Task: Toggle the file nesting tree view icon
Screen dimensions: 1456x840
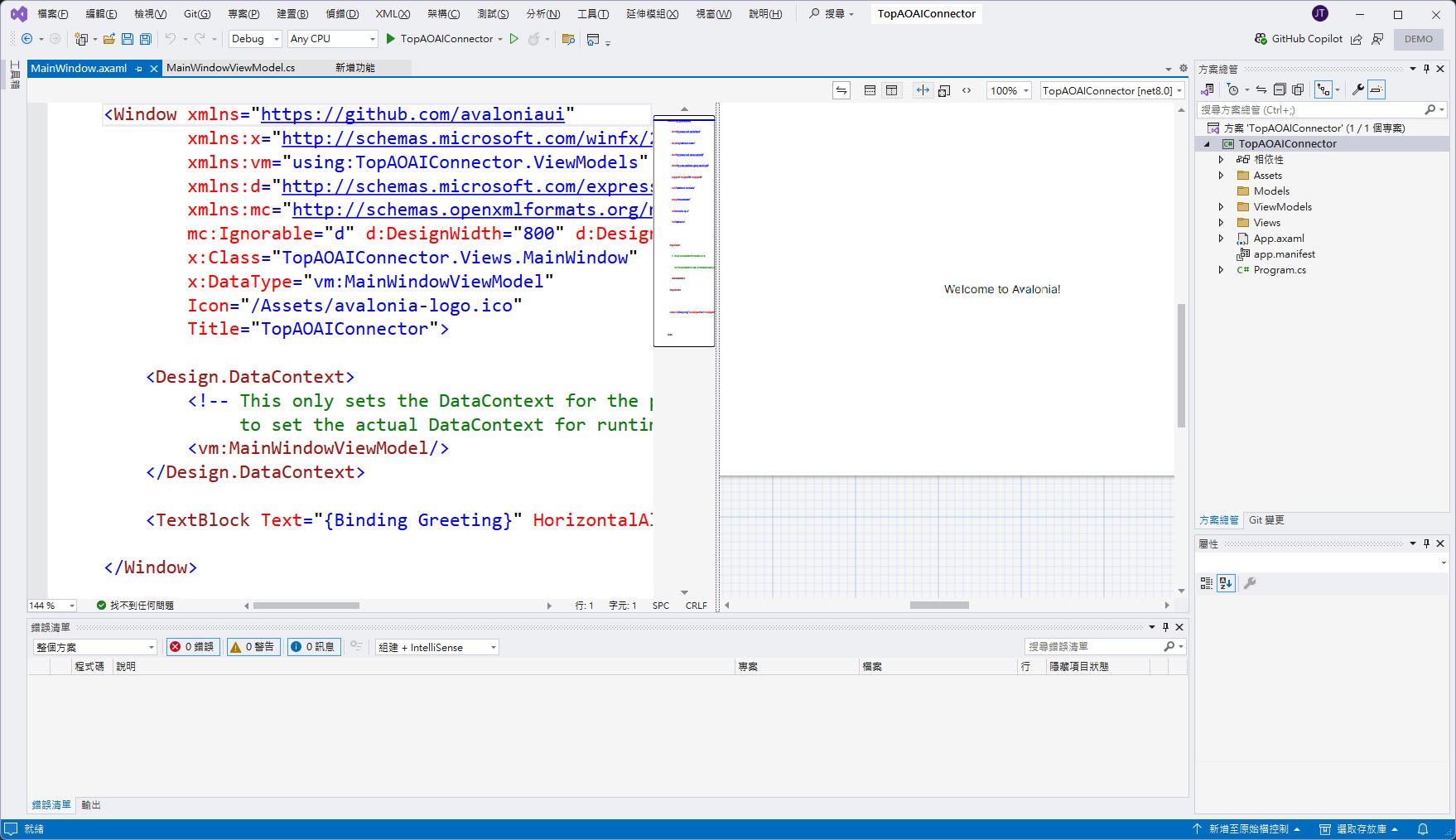Action: coord(1323,89)
